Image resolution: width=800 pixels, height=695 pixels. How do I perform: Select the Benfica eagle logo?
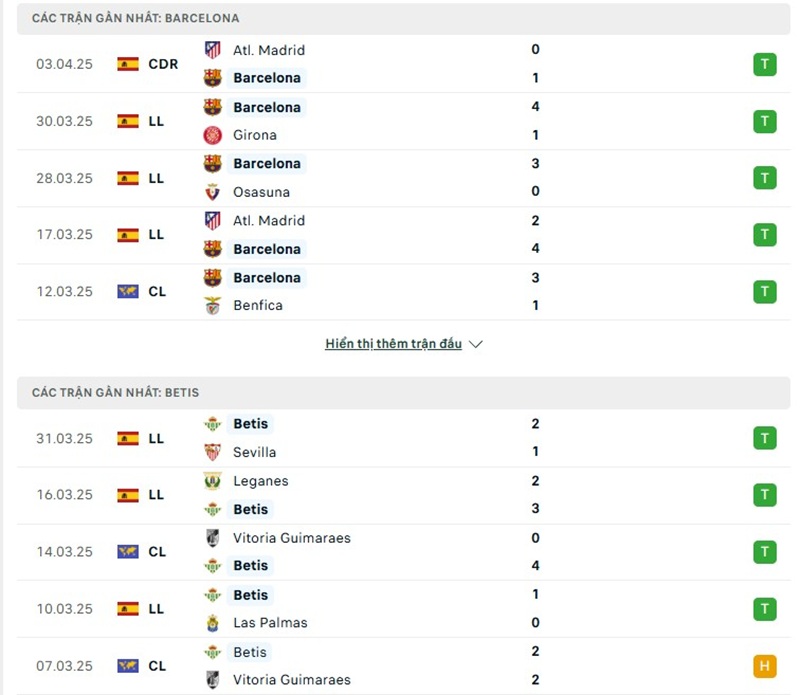tap(213, 305)
